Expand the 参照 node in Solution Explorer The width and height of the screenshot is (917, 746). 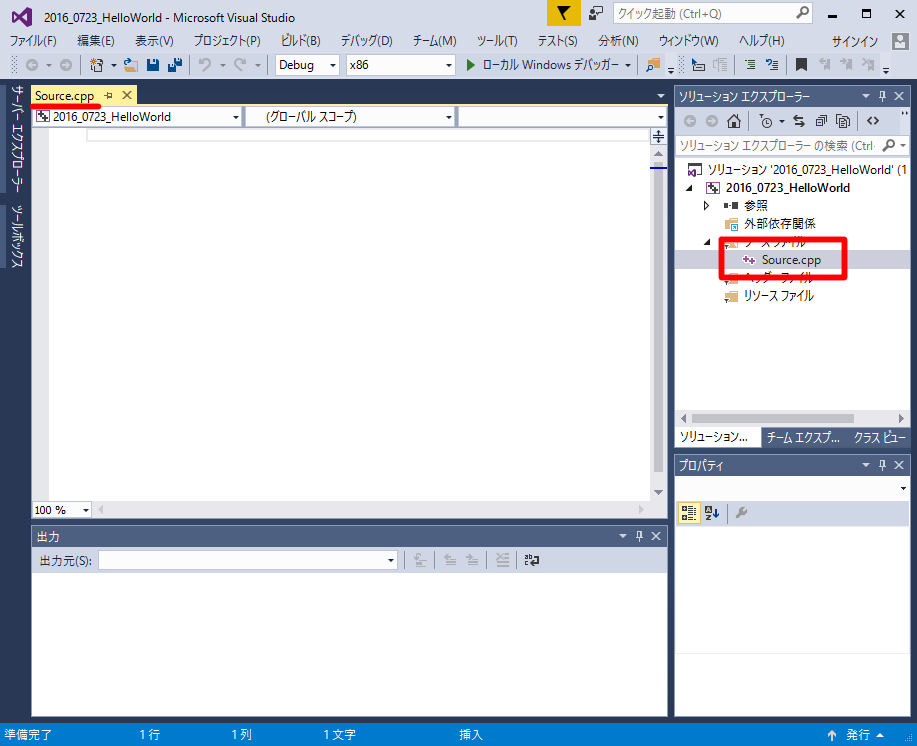(706, 206)
